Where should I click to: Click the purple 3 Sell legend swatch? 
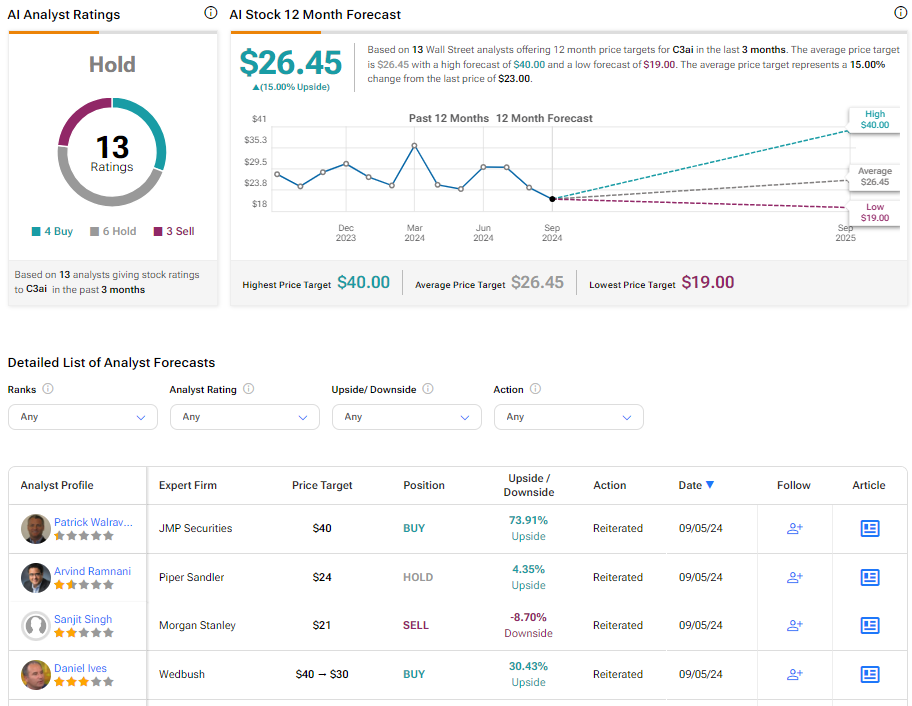tap(158, 231)
